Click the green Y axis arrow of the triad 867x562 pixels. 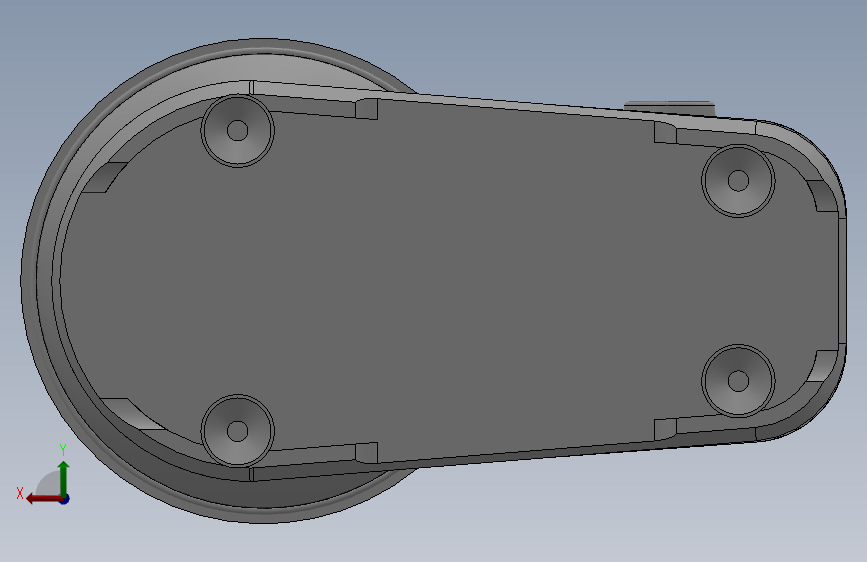(64, 478)
